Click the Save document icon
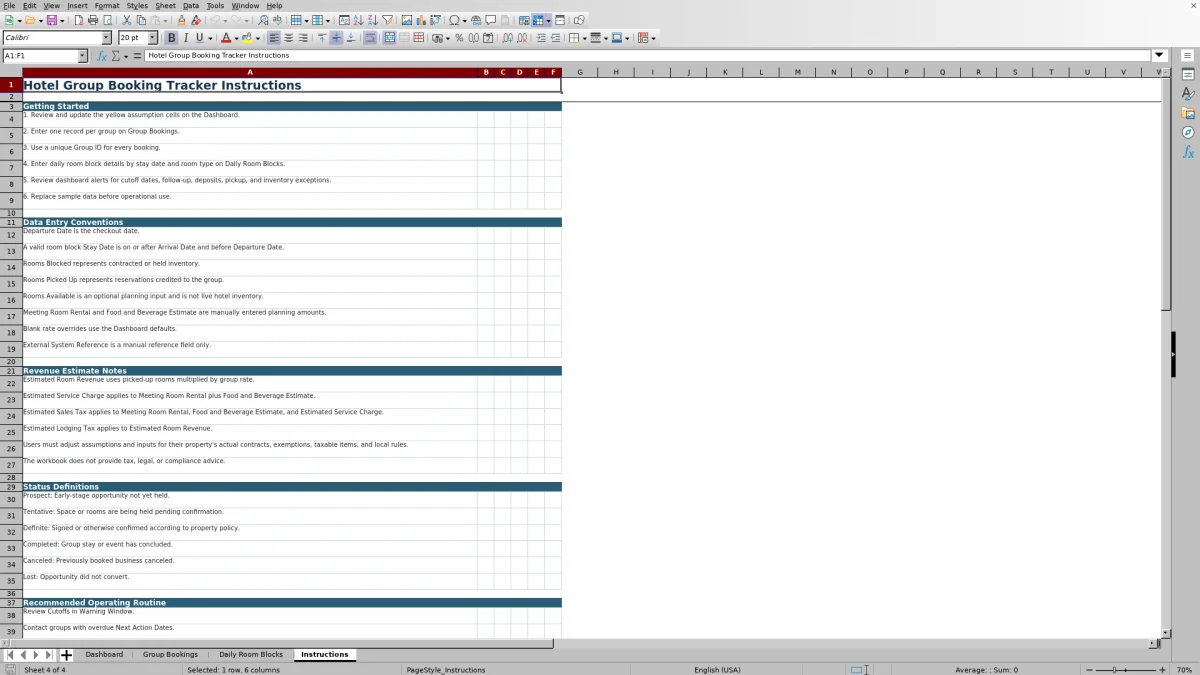This screenshot has width=1200, height=675. point(50,20)
